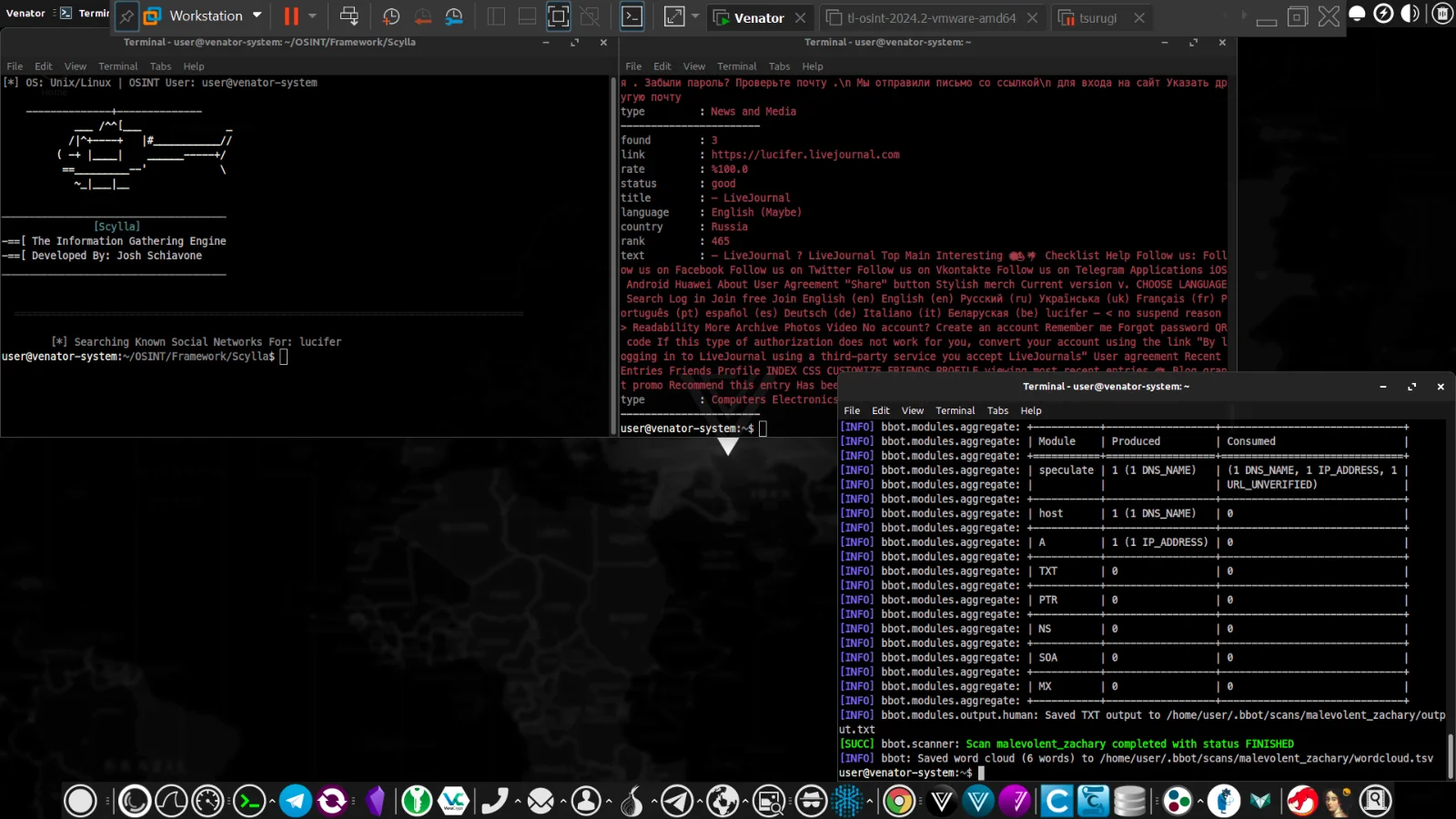Close the tsurugi VM tab
The width and height of the screenshot is (1456, 819).
point(1139,17)
